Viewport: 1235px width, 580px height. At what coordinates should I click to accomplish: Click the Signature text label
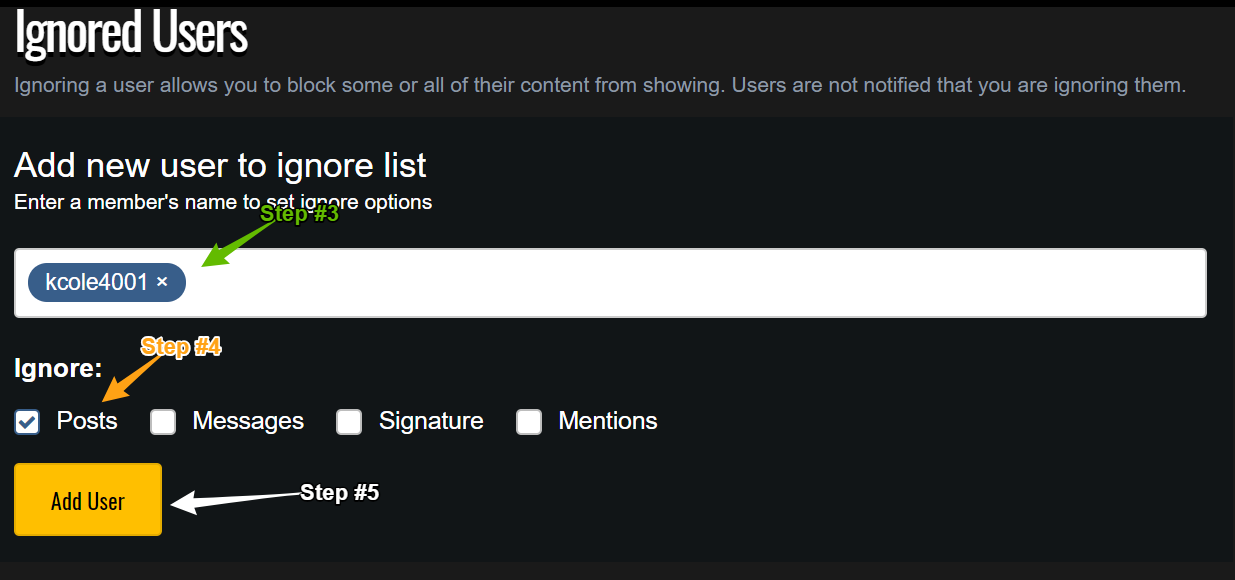click(x=431, y=421)
